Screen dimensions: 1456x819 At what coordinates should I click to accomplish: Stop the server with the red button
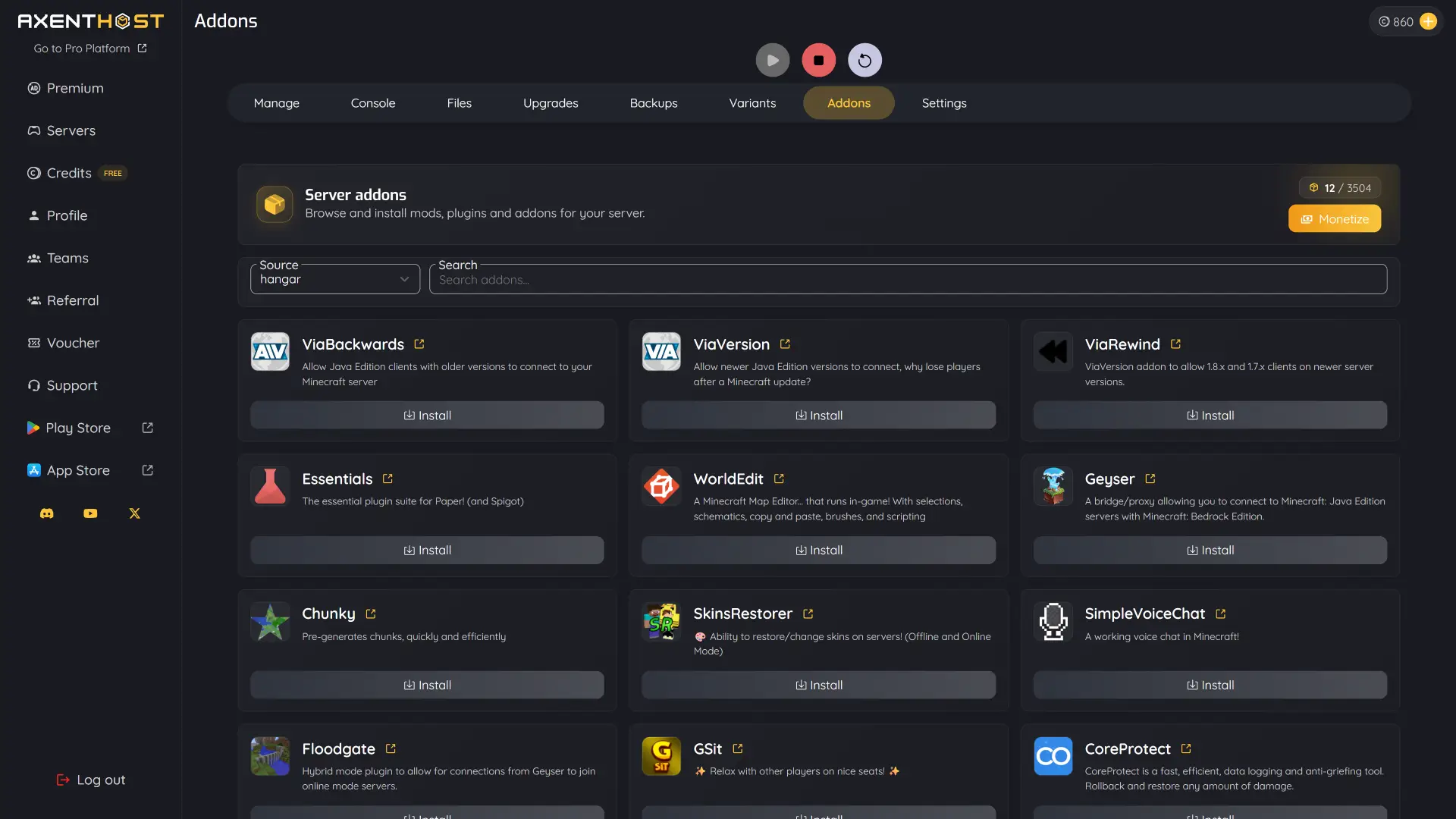click(819, 60)
